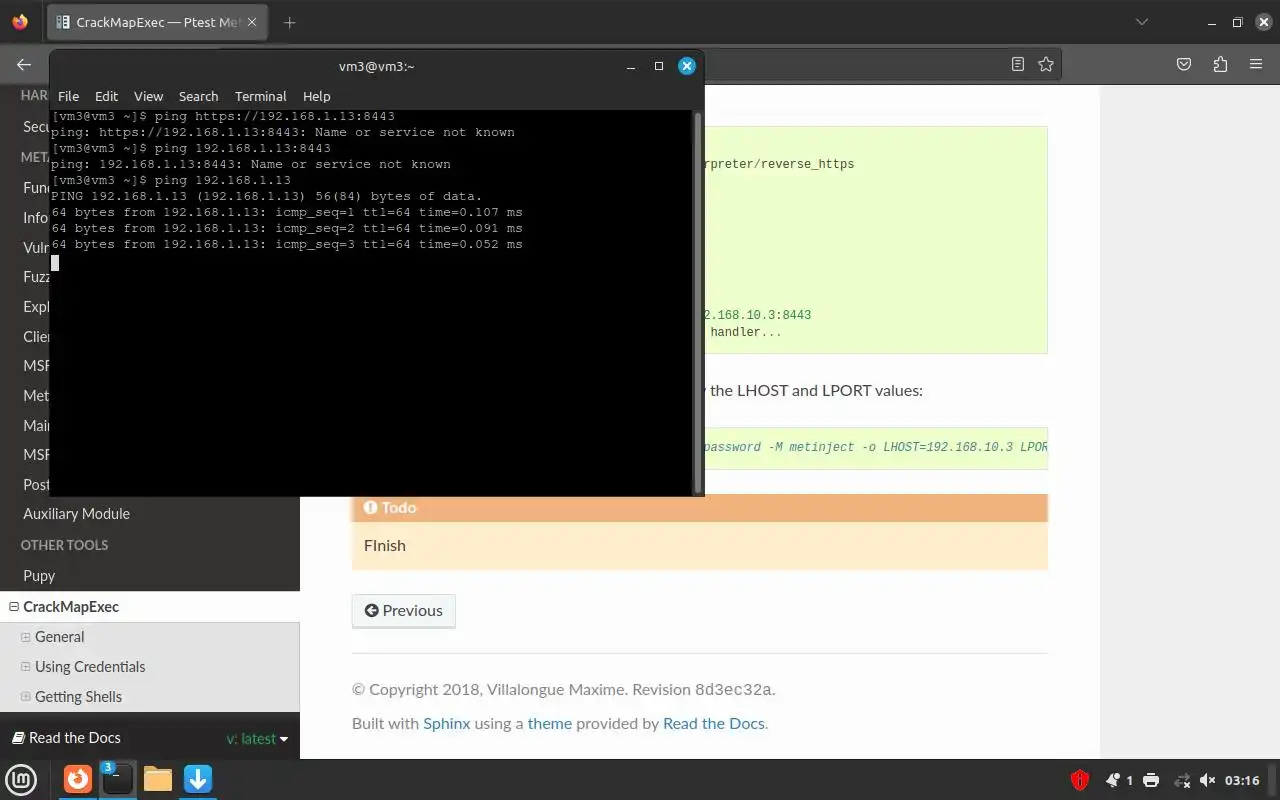Screen dimensions: 1280x800
Task: Follow the theme link in footer
Action: (x=550, y=723)
